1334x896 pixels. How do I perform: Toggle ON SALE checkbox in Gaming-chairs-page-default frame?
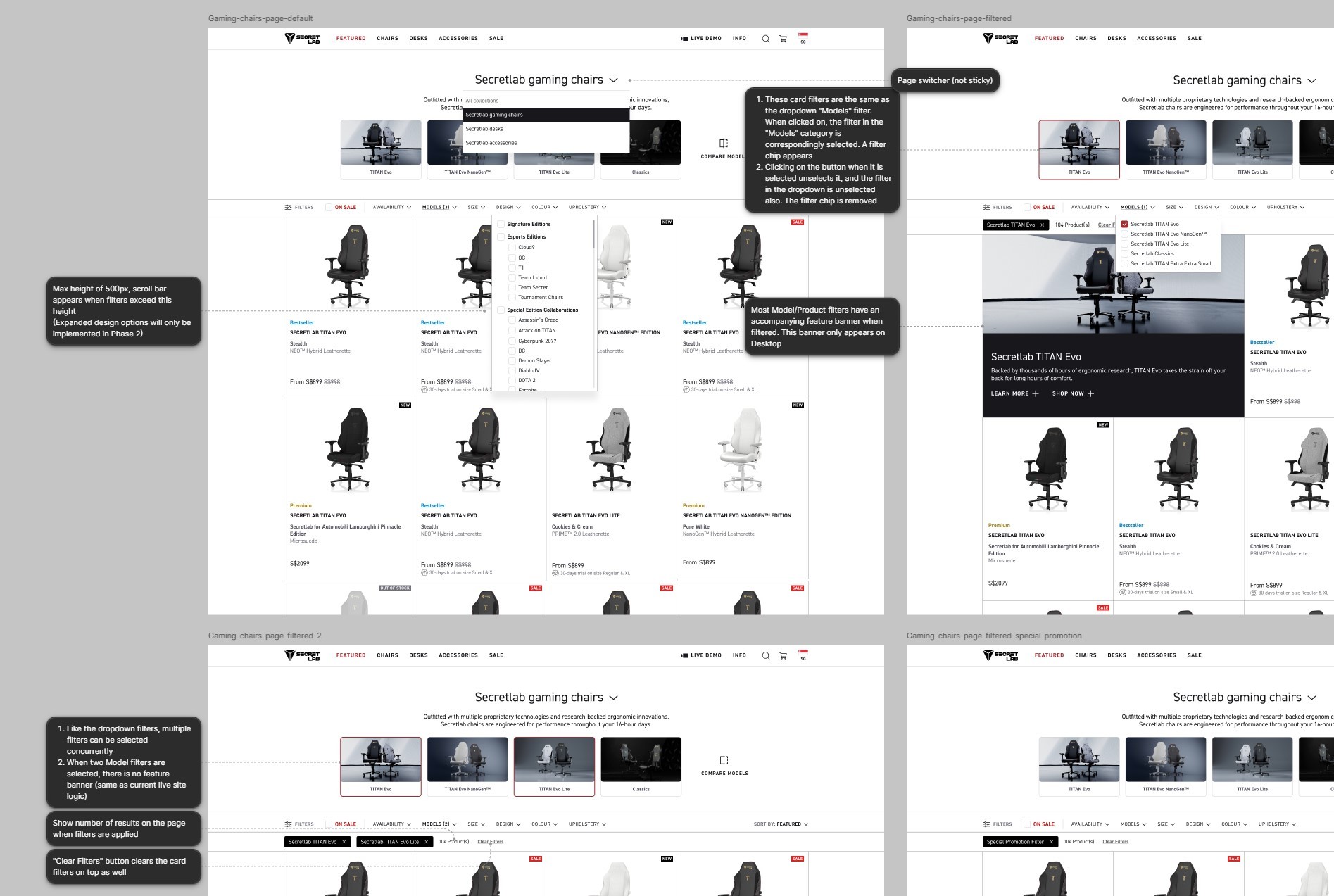pos(329,208)
